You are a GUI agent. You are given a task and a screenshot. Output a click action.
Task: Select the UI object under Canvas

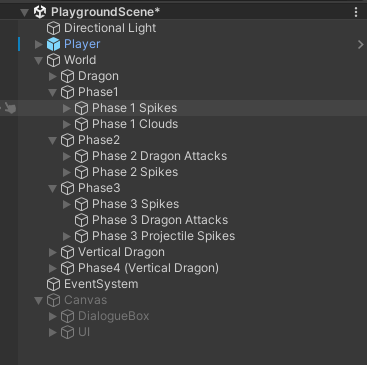(x=84, y=332)
